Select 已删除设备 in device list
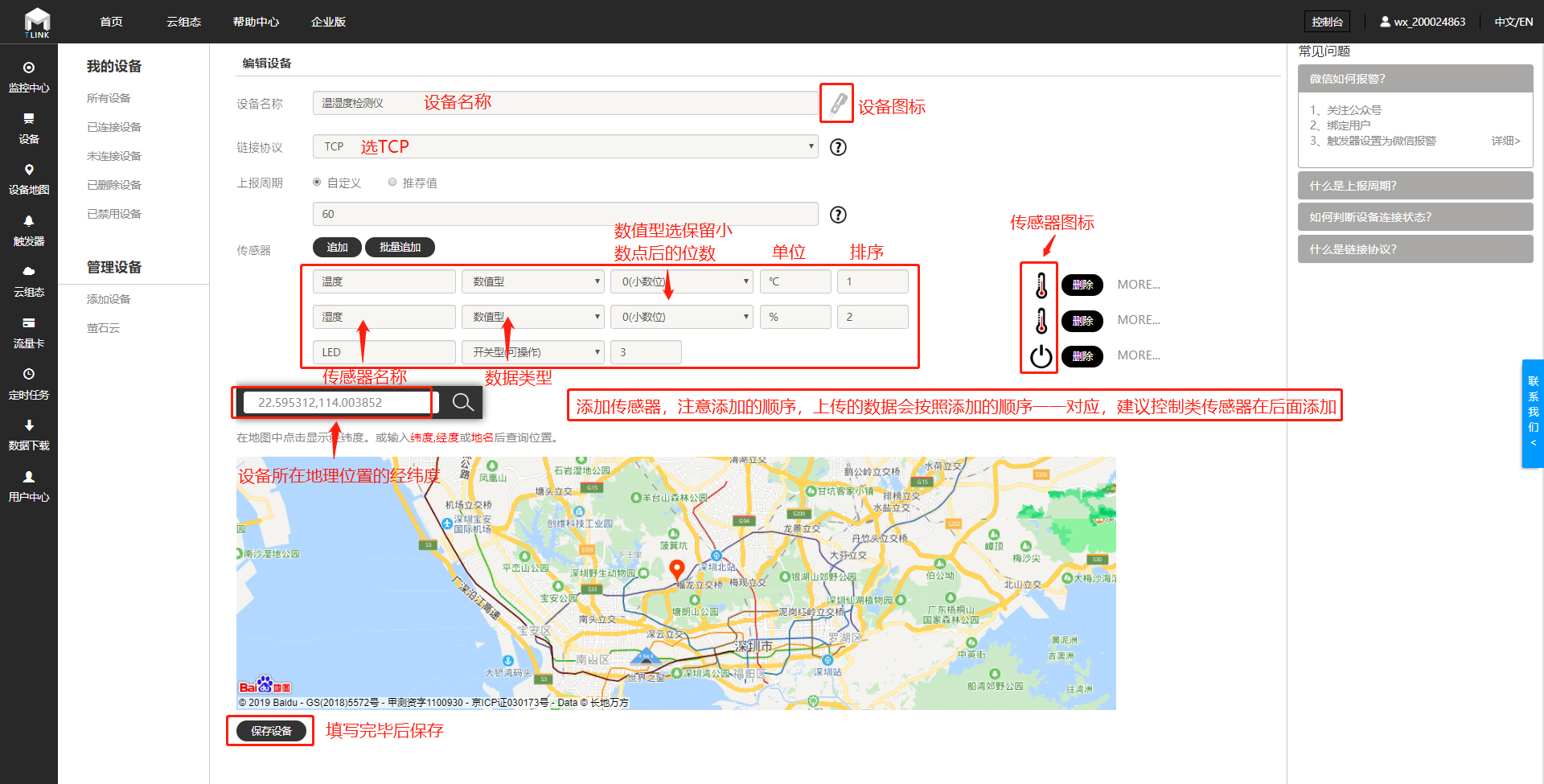Screen dimensions: 1544x784 point(114,185)
